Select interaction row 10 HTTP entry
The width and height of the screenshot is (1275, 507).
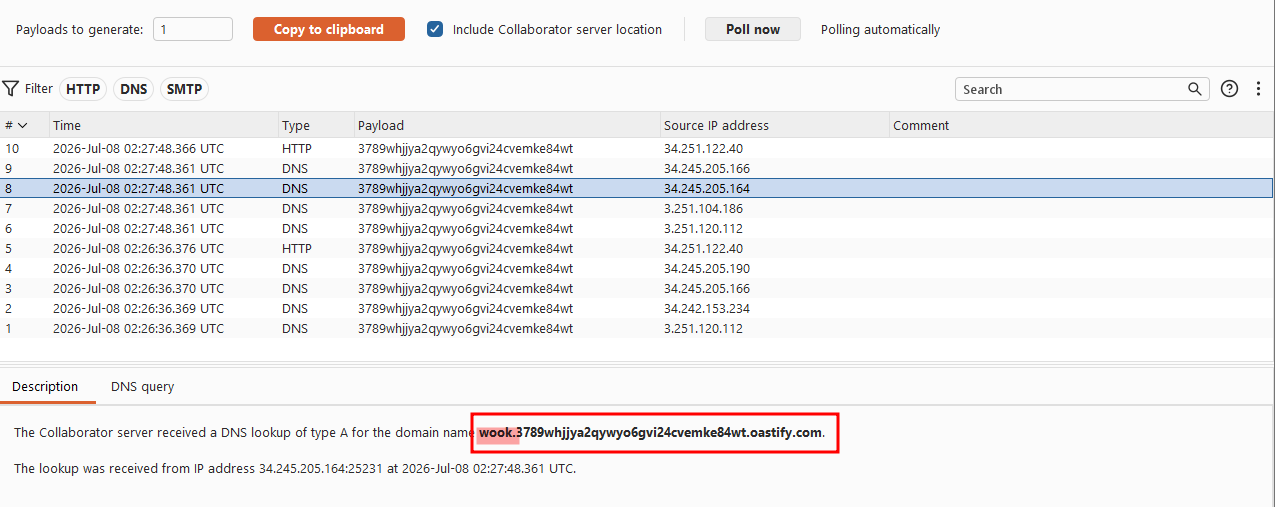tap(637, 148)
